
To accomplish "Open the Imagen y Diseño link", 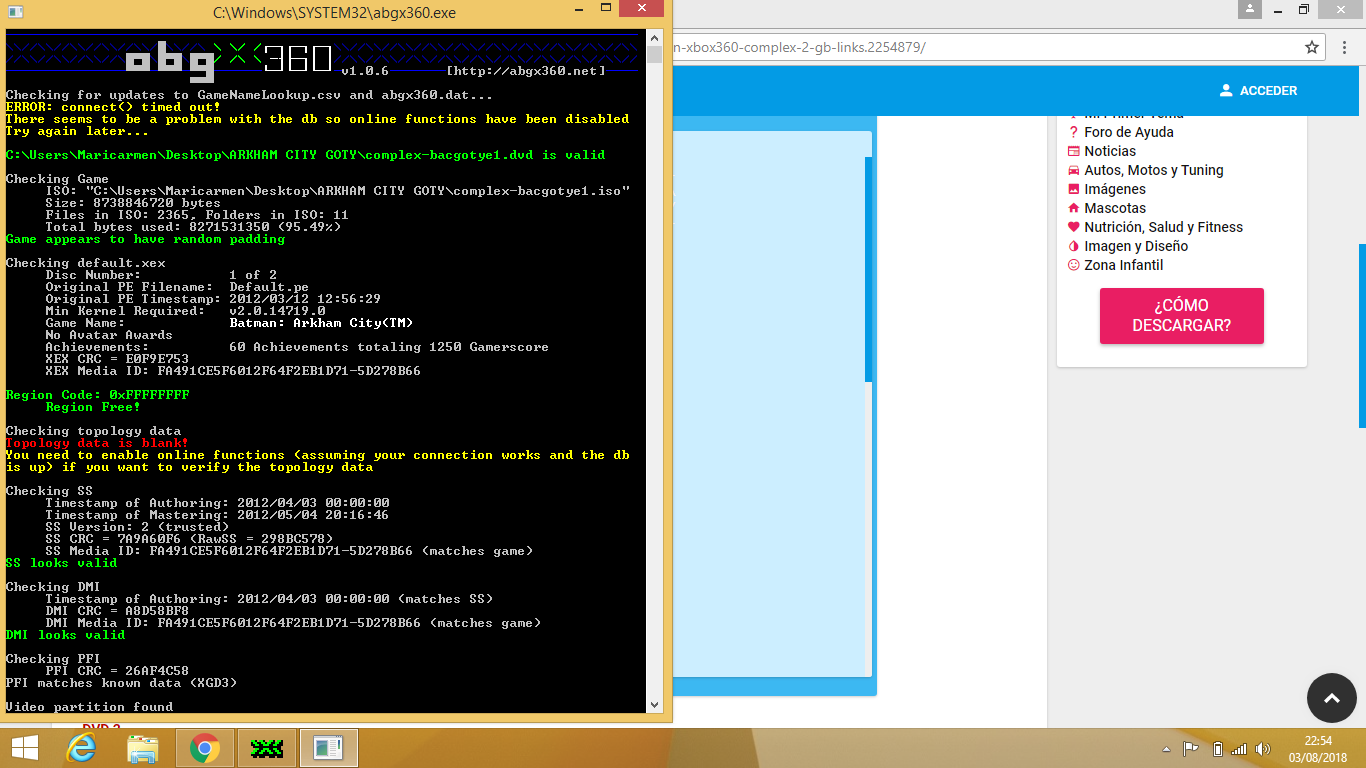I will coord(1136,246).
